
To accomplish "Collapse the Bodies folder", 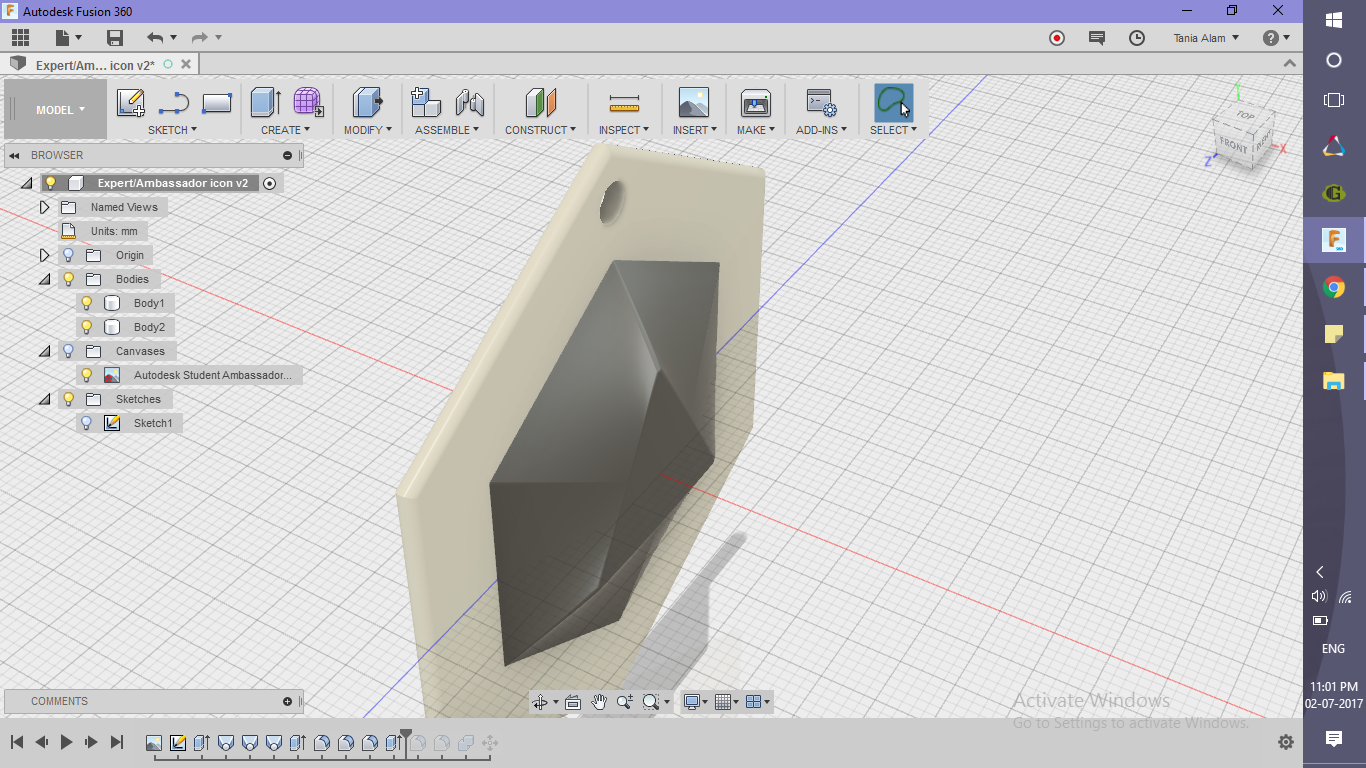I will click(44, 279).
